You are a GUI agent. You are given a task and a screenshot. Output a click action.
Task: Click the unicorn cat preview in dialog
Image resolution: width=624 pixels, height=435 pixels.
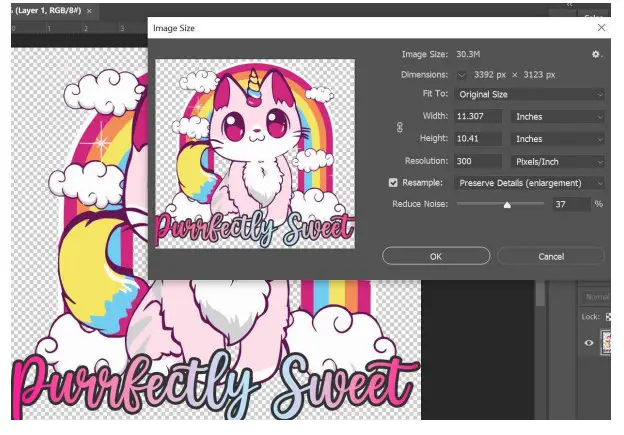coord(255,154)
